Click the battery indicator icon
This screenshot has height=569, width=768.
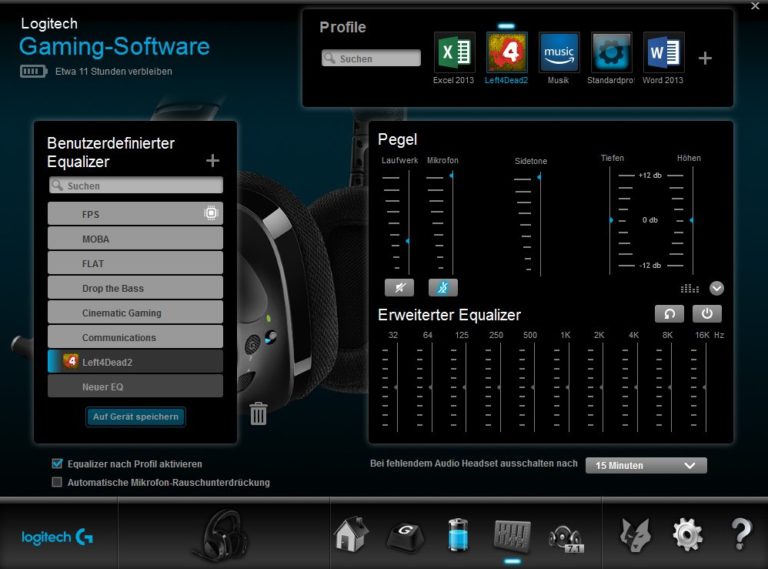(33, 71)
